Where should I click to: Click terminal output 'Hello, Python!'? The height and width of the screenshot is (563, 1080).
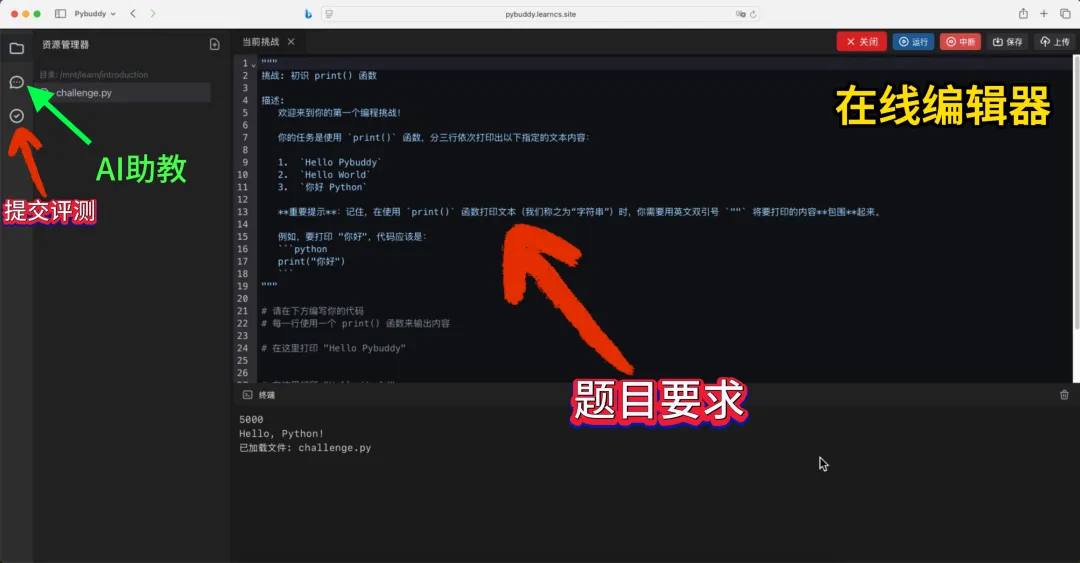click(x=282, y=434)
